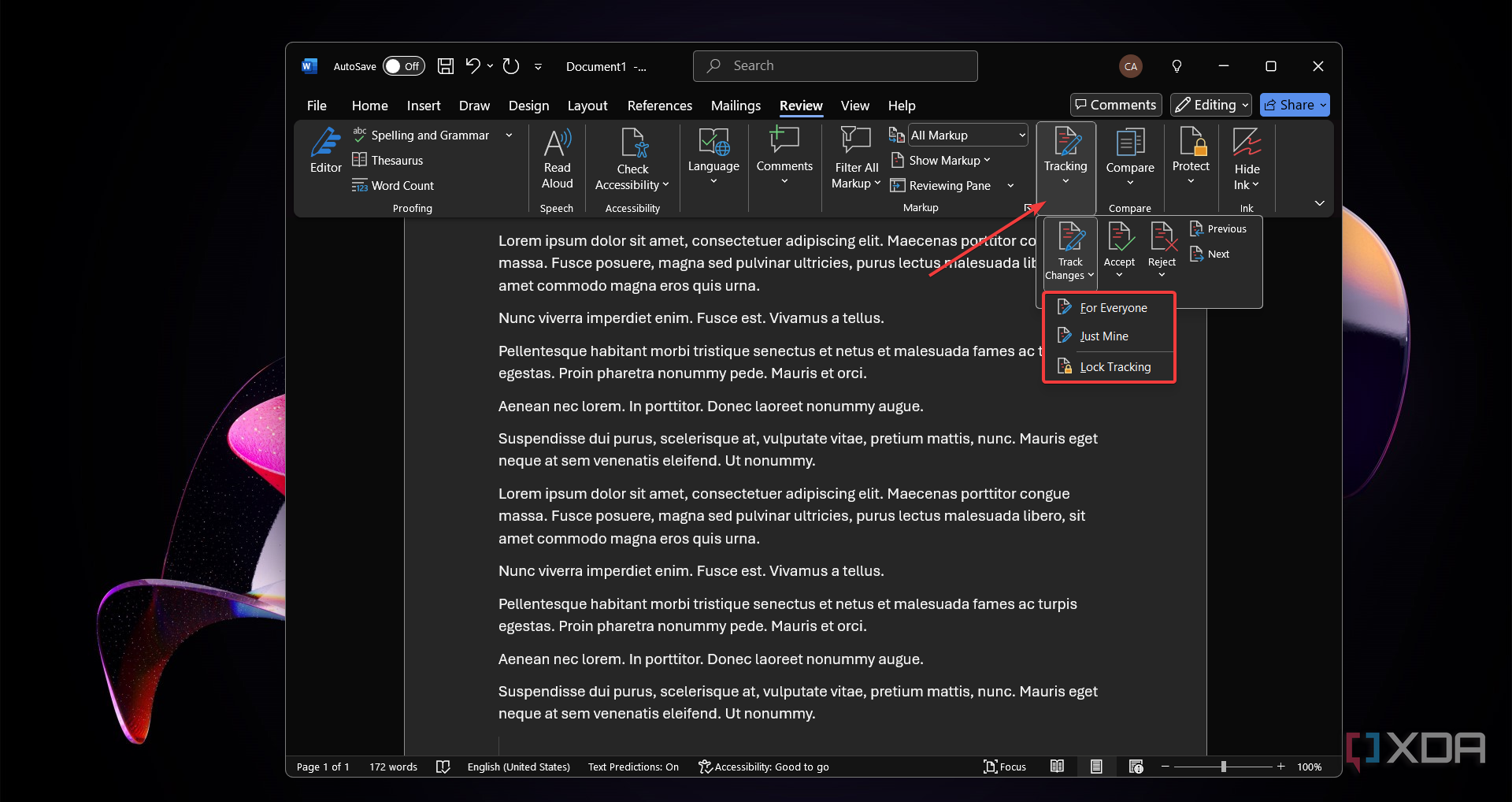Image resolution: width=1512 pixels, height=802 pixels.
Task: Open Spelling and Grammar dropdown arrow
Action: coord(509,136)
